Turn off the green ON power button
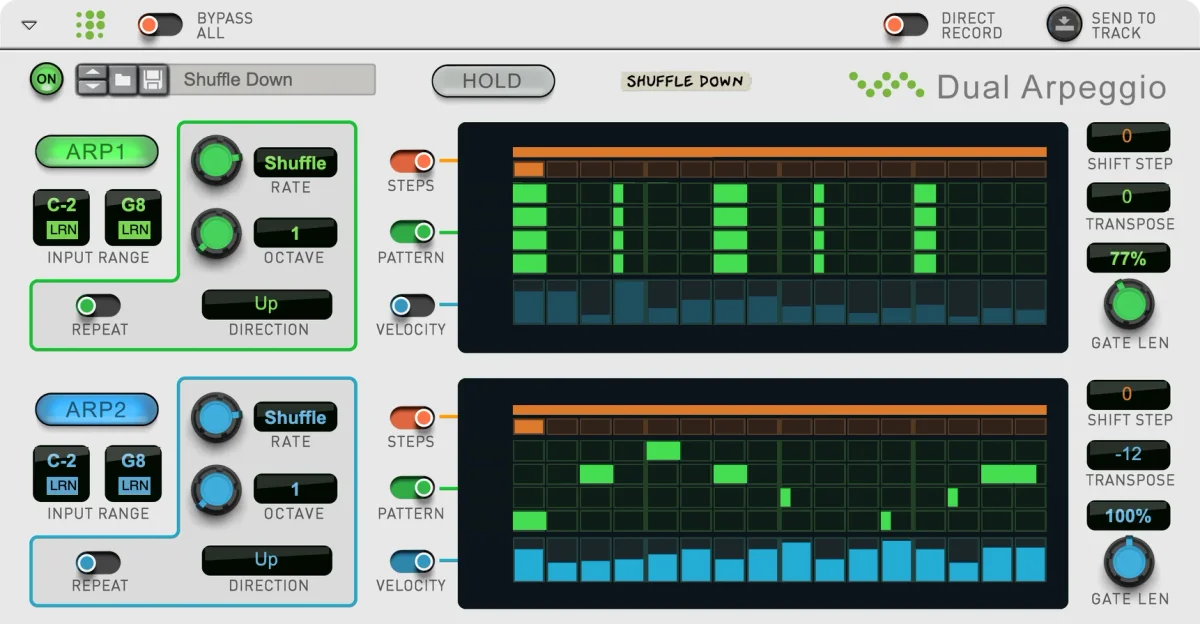Viewport: 1200px width, 624px height. pos(45,79)
